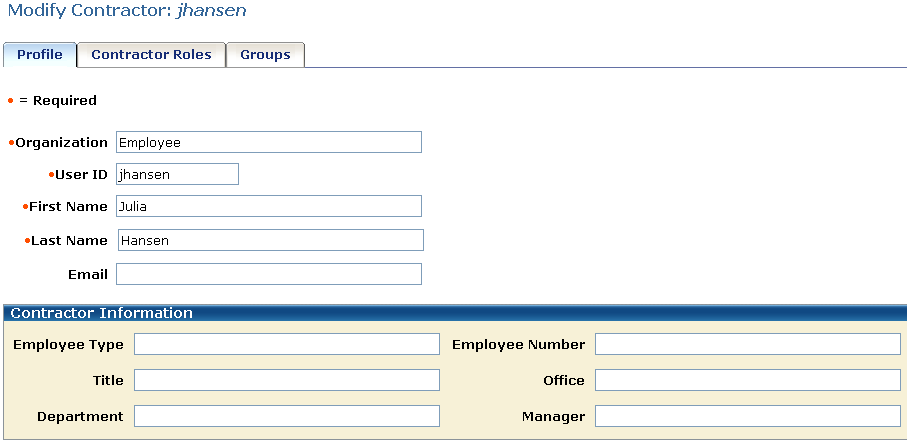Click the First Name field containing Julia

click(268, 206)
